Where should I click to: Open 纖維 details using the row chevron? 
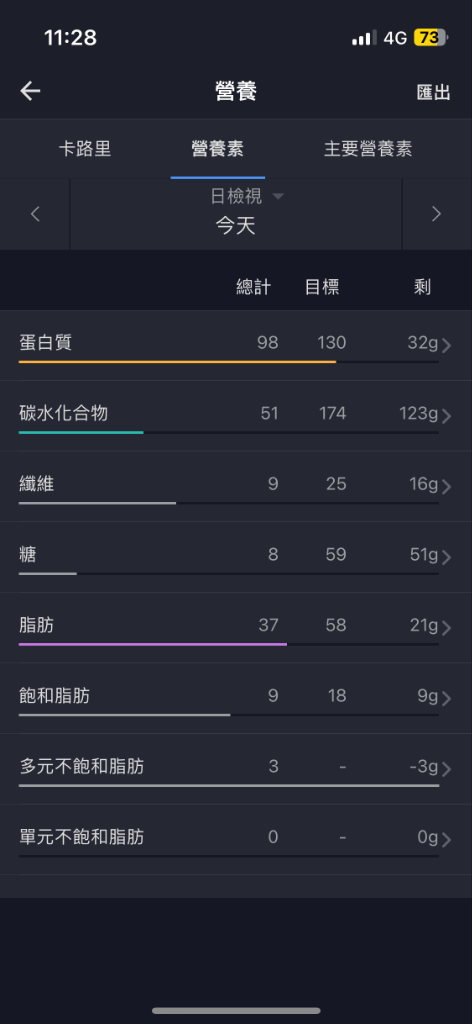pos(447,486)
